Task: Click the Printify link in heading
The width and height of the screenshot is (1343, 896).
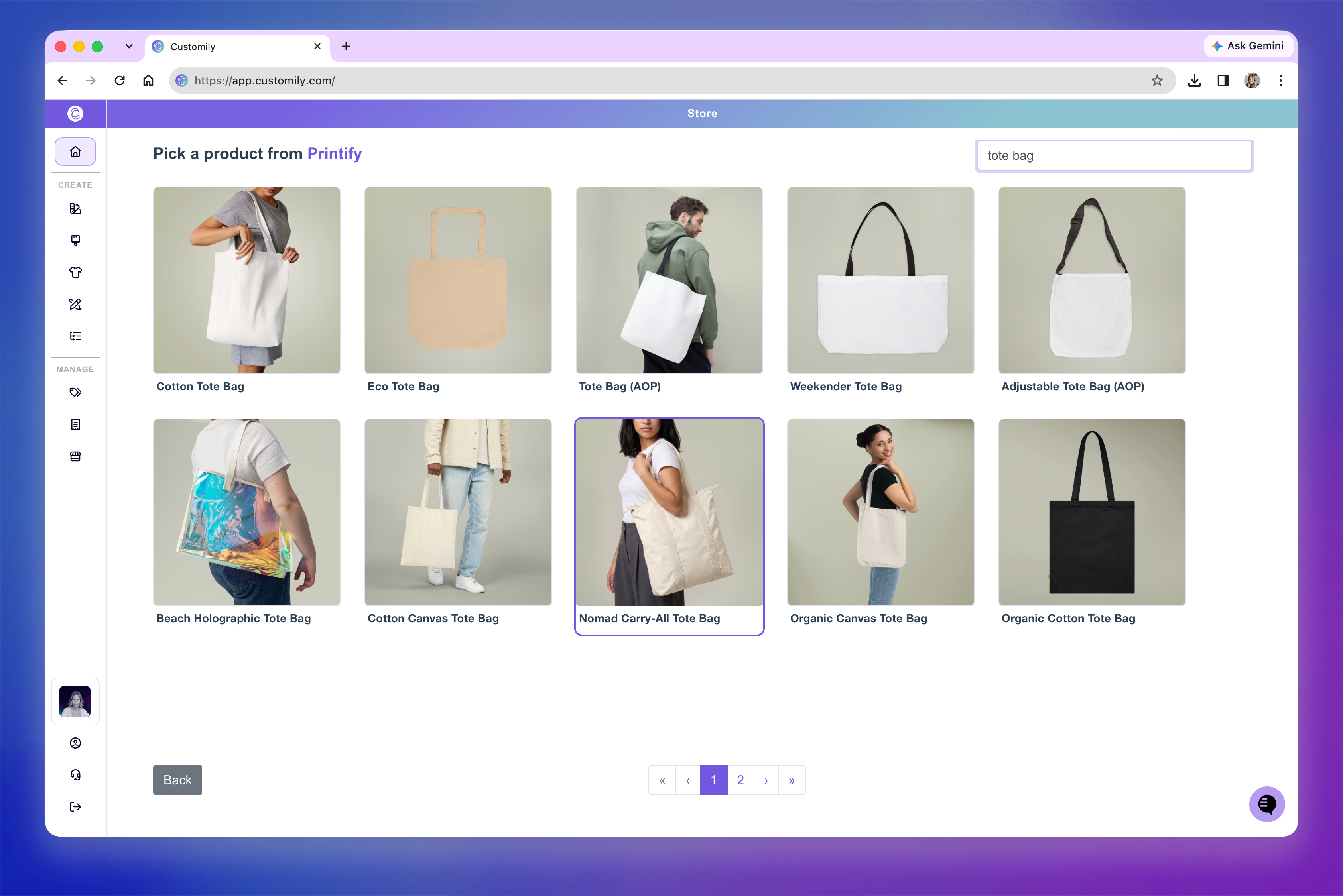Action: [335, 154]
